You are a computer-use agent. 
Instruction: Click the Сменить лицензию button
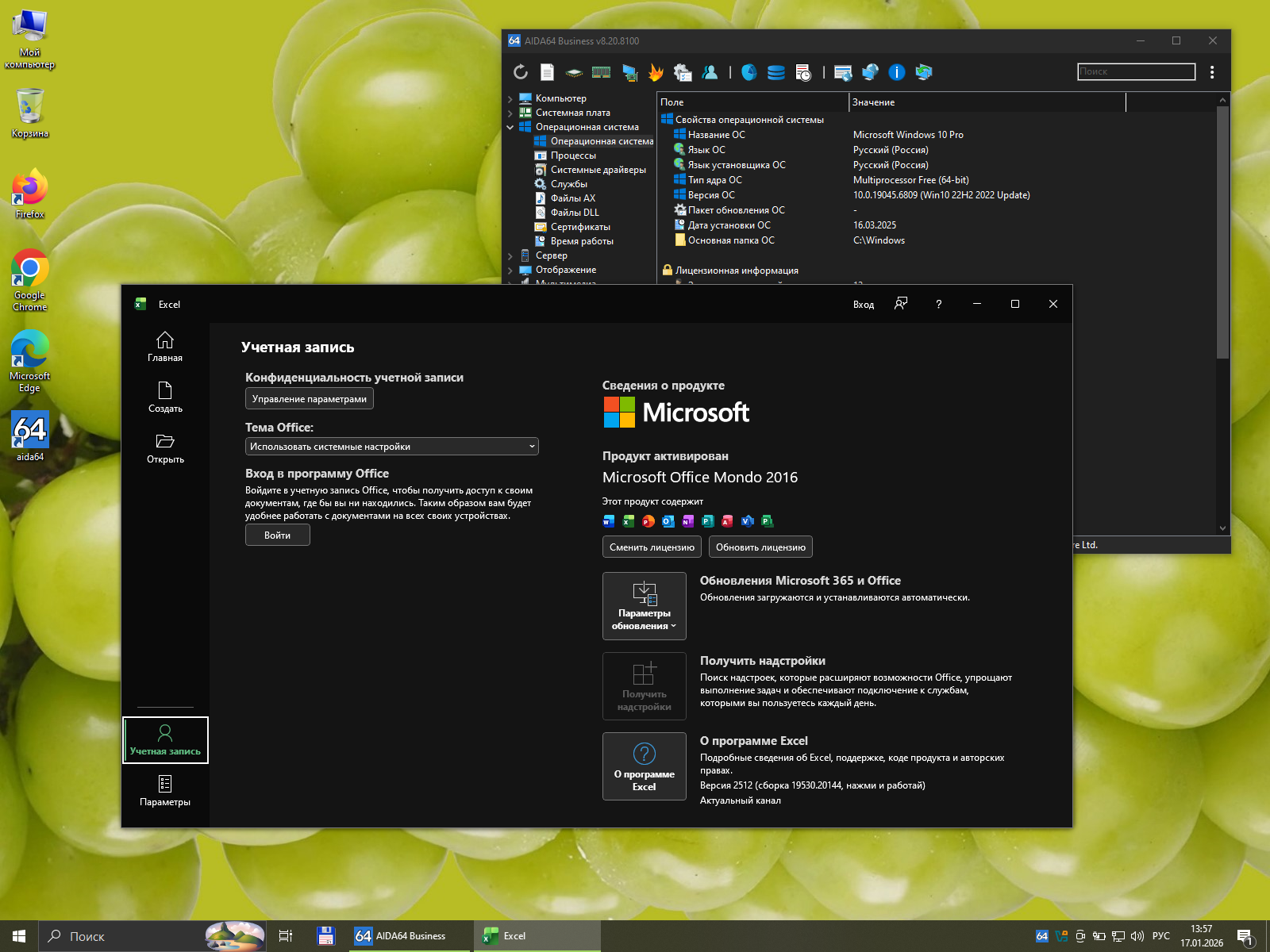(x=652, y=547)
